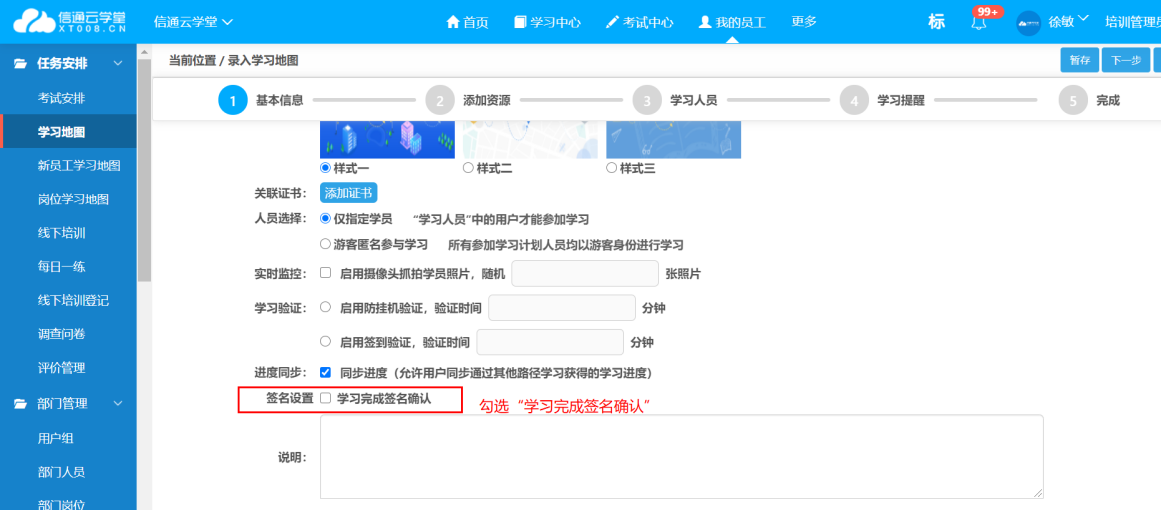Select the 样式三 thumbnail image
Screen dimensions: 1161x510
coord(674,139)
